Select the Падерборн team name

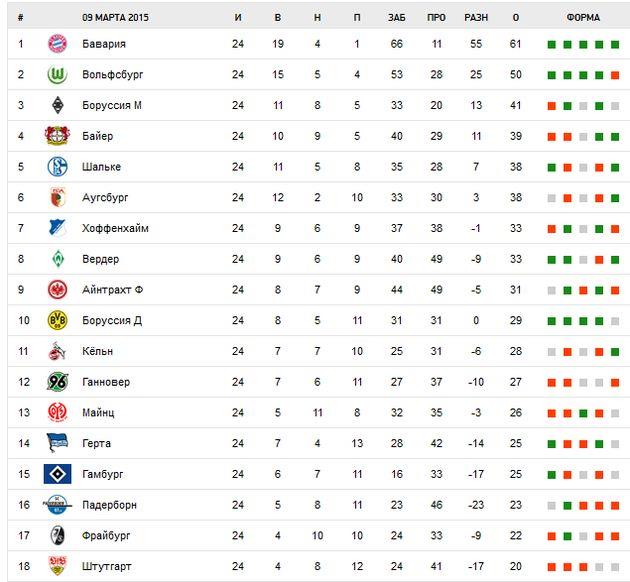click(110, 505)
